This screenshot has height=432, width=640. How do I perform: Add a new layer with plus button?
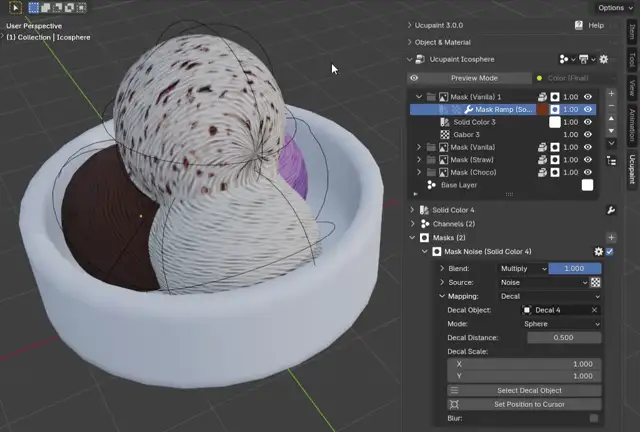611,94
